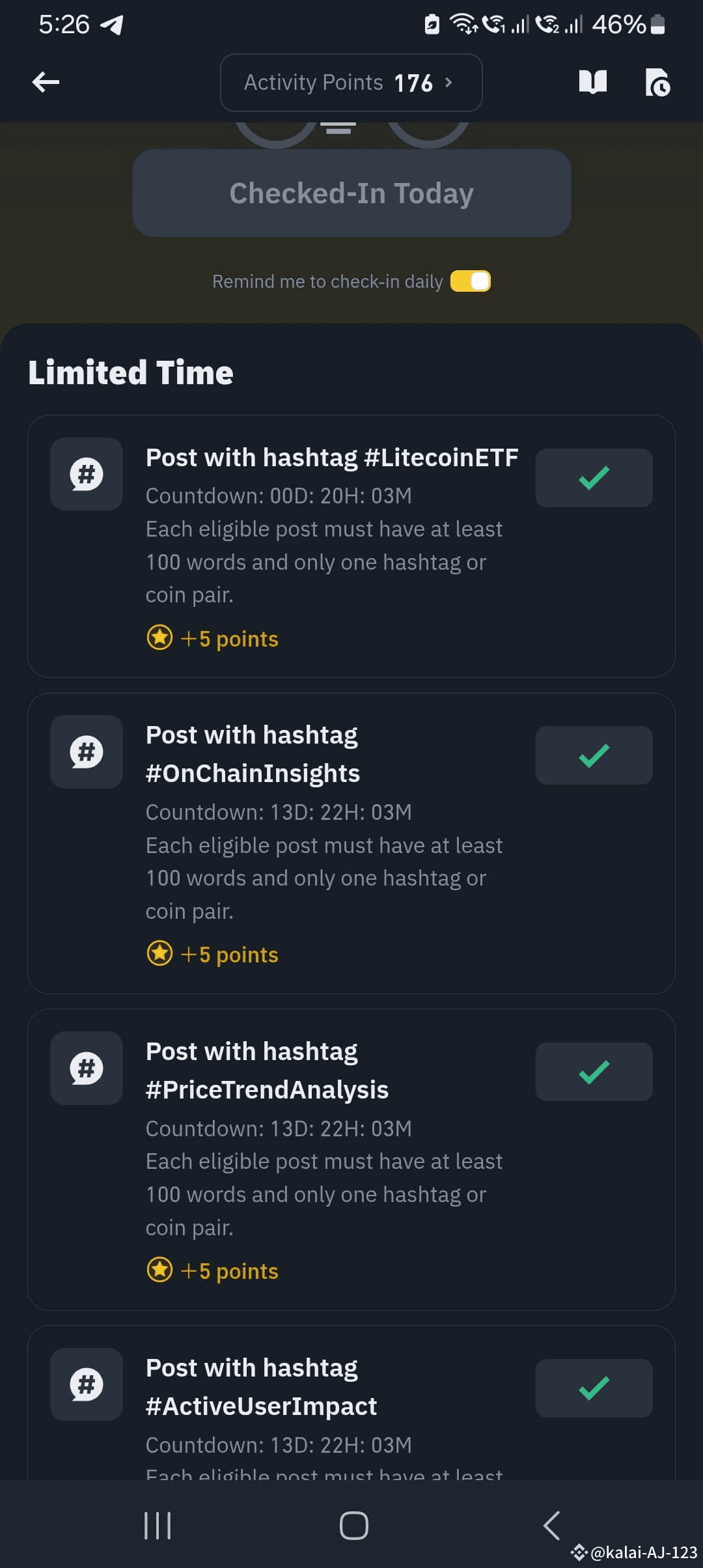Click the hashtag icon for #ActiveUserImpact task
The height and width of the screenshot is (1568, 703).
tap(86, 1384)
